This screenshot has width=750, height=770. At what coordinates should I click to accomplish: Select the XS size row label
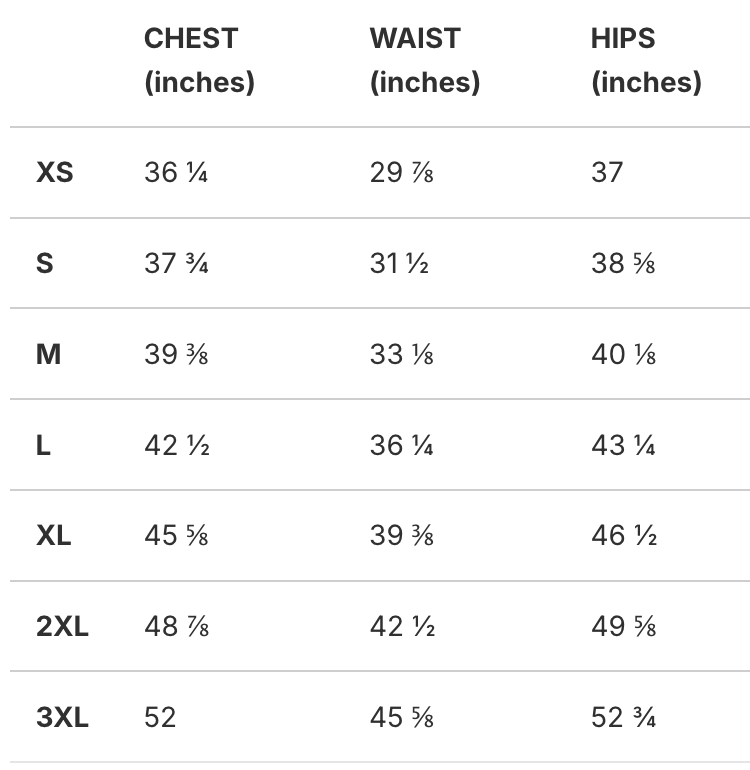pos(55,173)
